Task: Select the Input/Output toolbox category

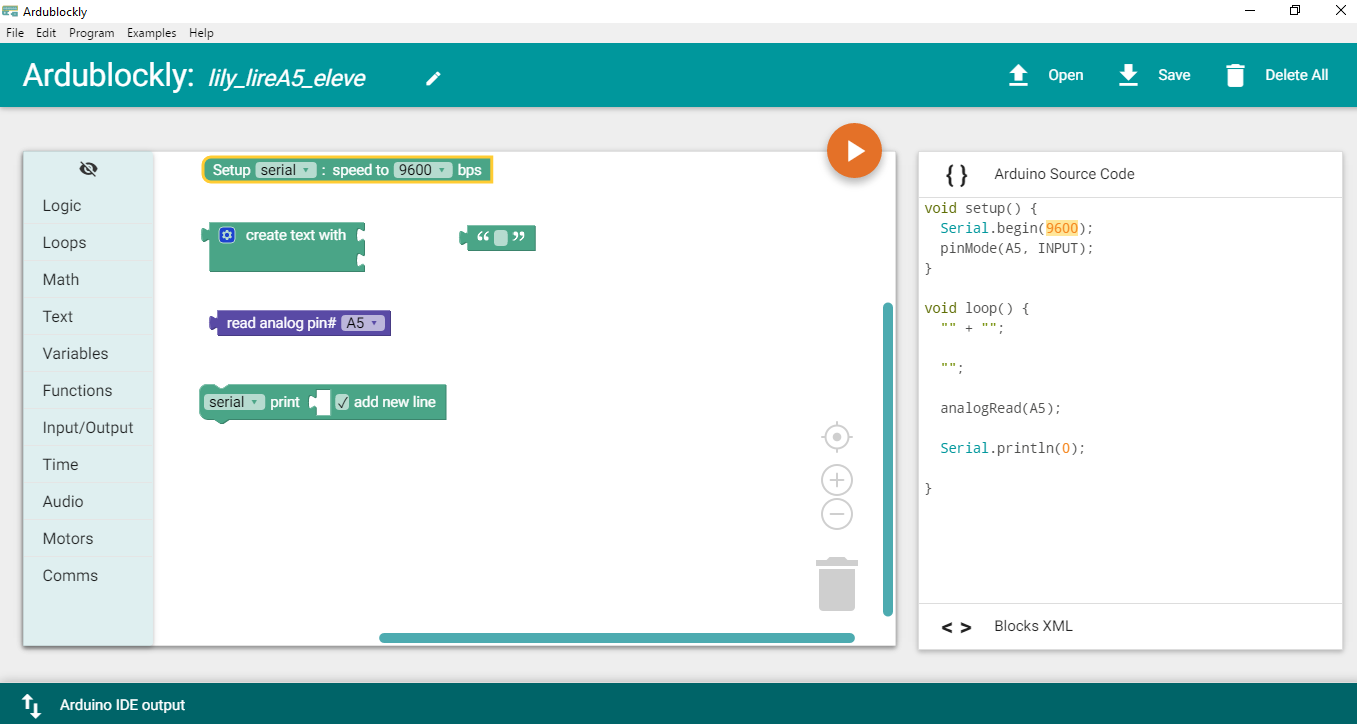Action: tap(88, 428)
